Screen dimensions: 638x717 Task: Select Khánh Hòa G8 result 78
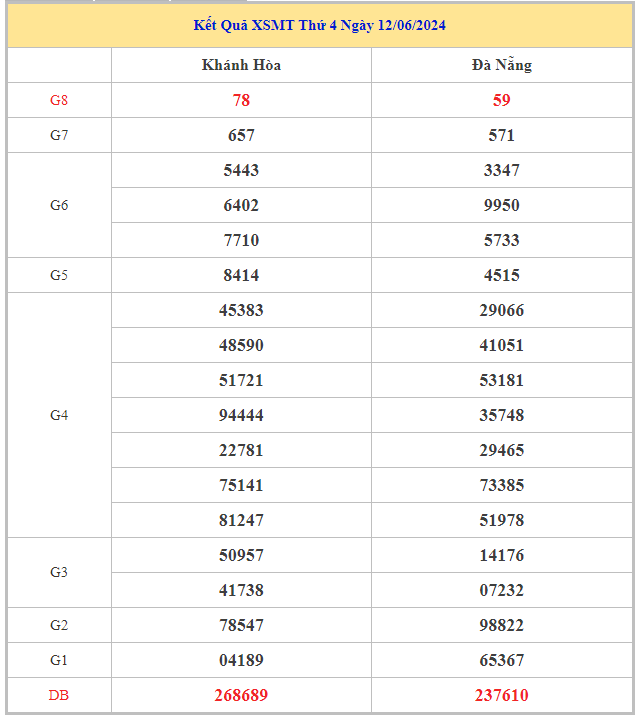point(241,100)
